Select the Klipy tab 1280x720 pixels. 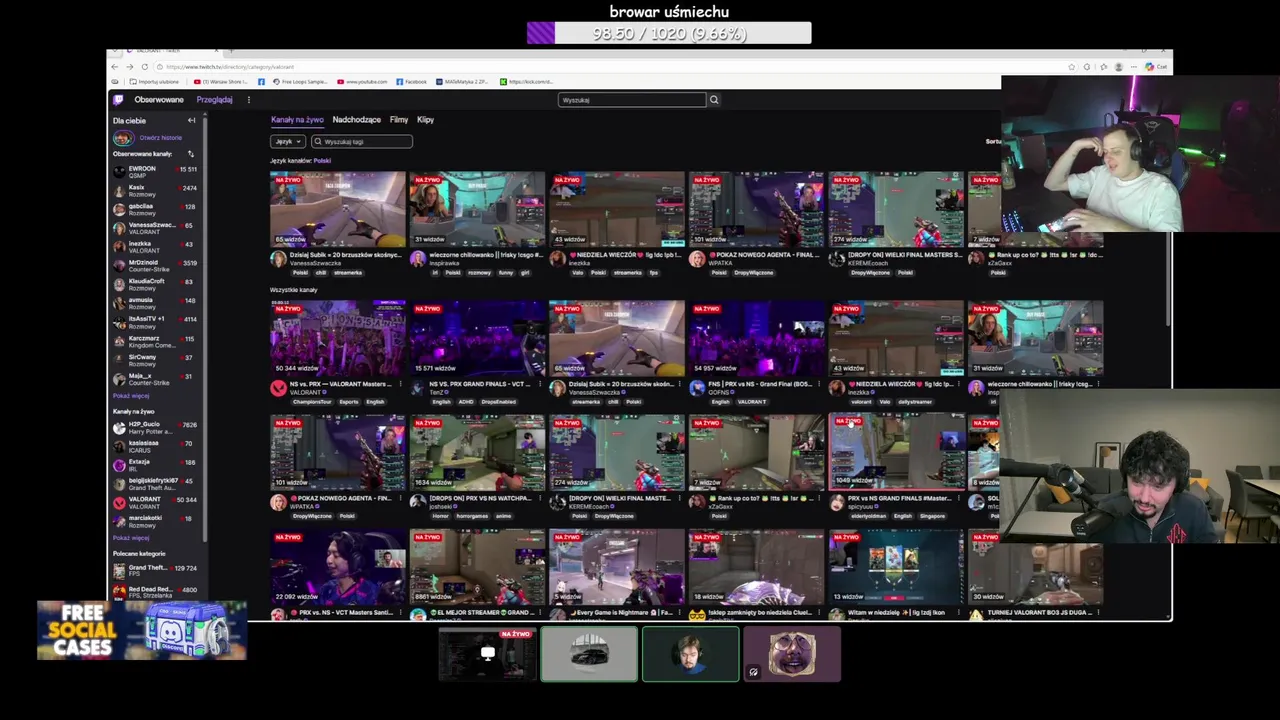(425, 120)
